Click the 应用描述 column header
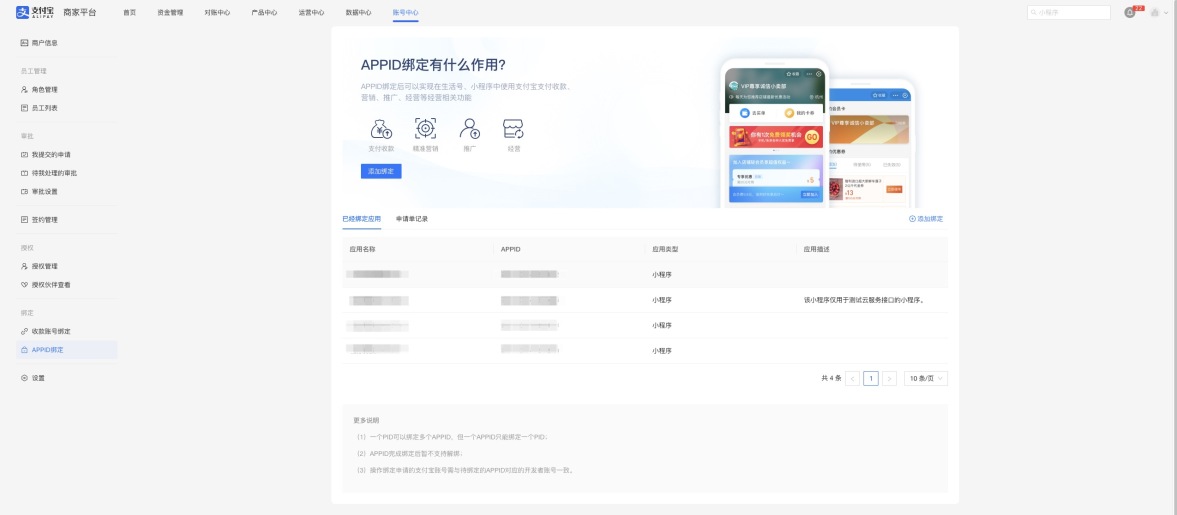1177x515 pixels. pos(817,249)
